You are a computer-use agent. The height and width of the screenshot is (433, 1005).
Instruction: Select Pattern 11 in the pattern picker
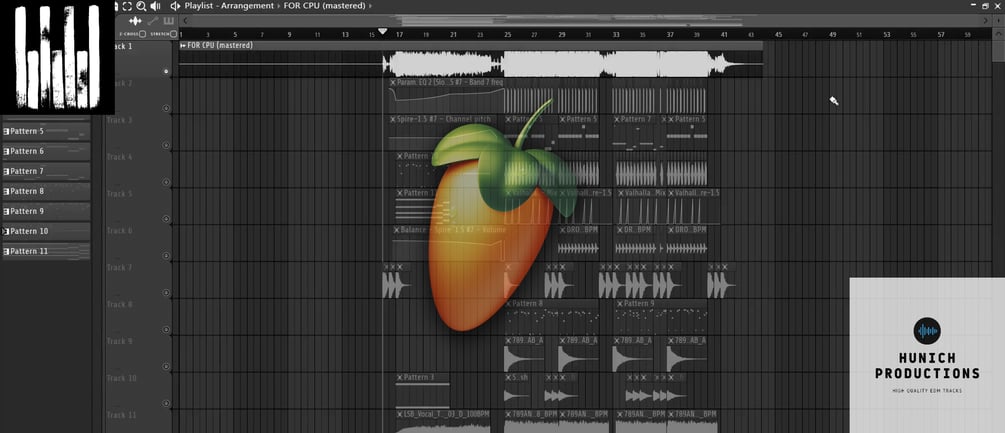point(46,251)
